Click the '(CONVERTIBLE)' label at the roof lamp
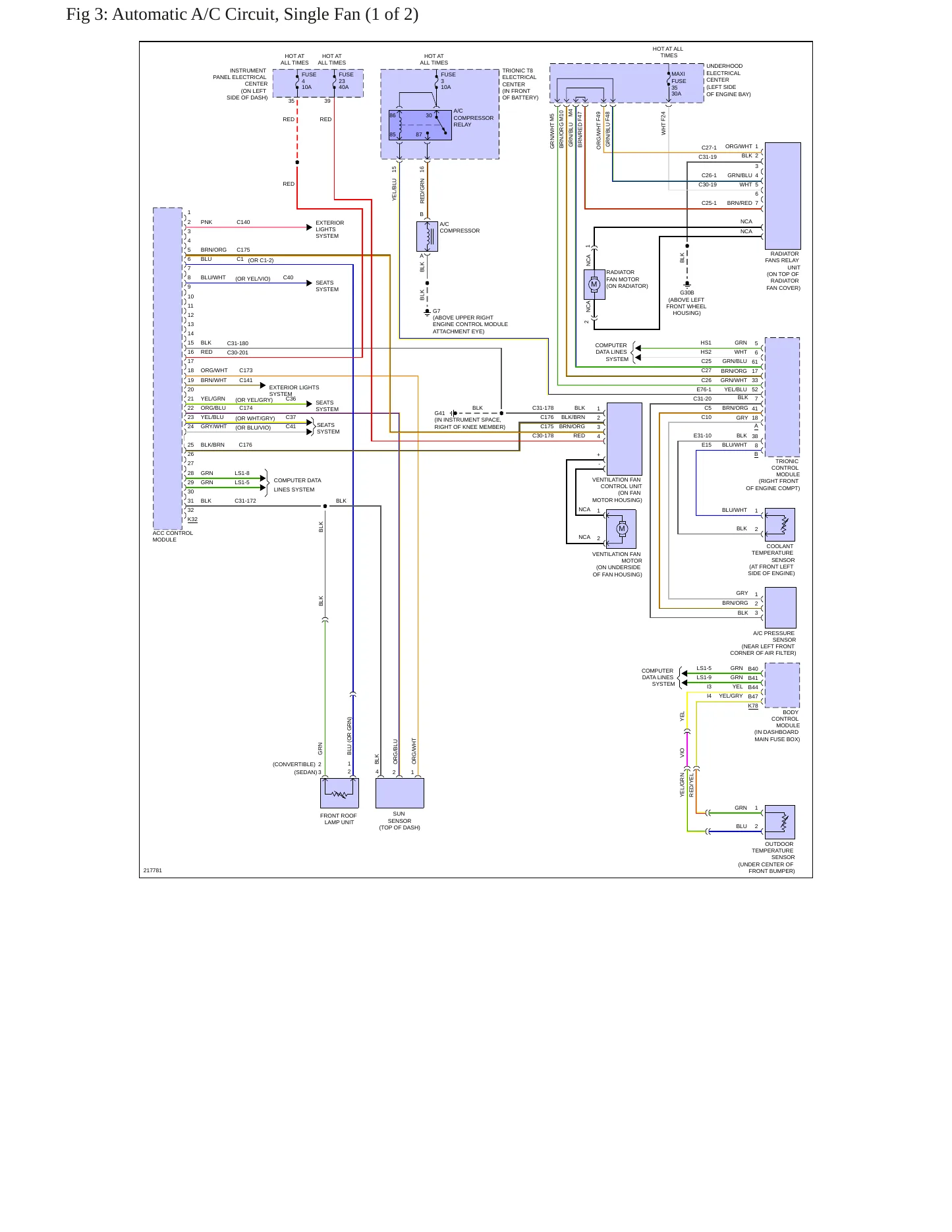Viewport: 952px width, 1232px height. (x=294, y=764)
